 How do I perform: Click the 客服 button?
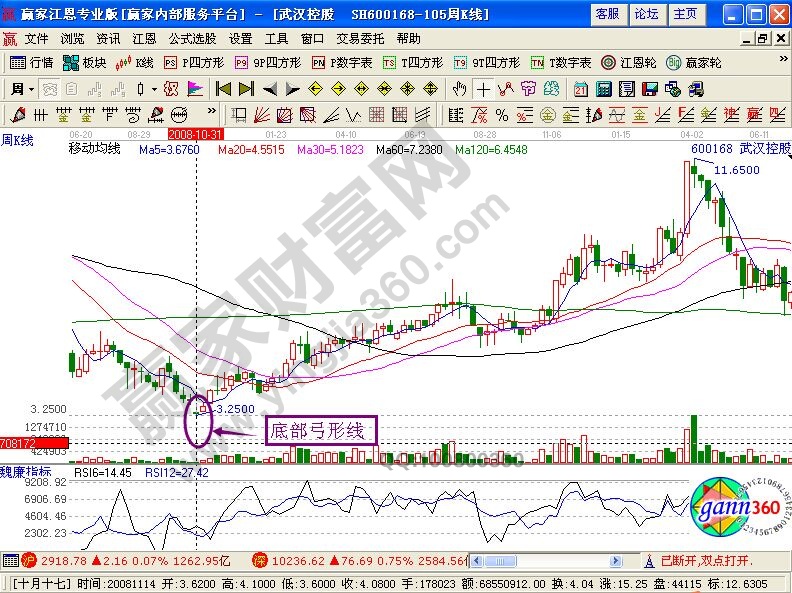607,13
